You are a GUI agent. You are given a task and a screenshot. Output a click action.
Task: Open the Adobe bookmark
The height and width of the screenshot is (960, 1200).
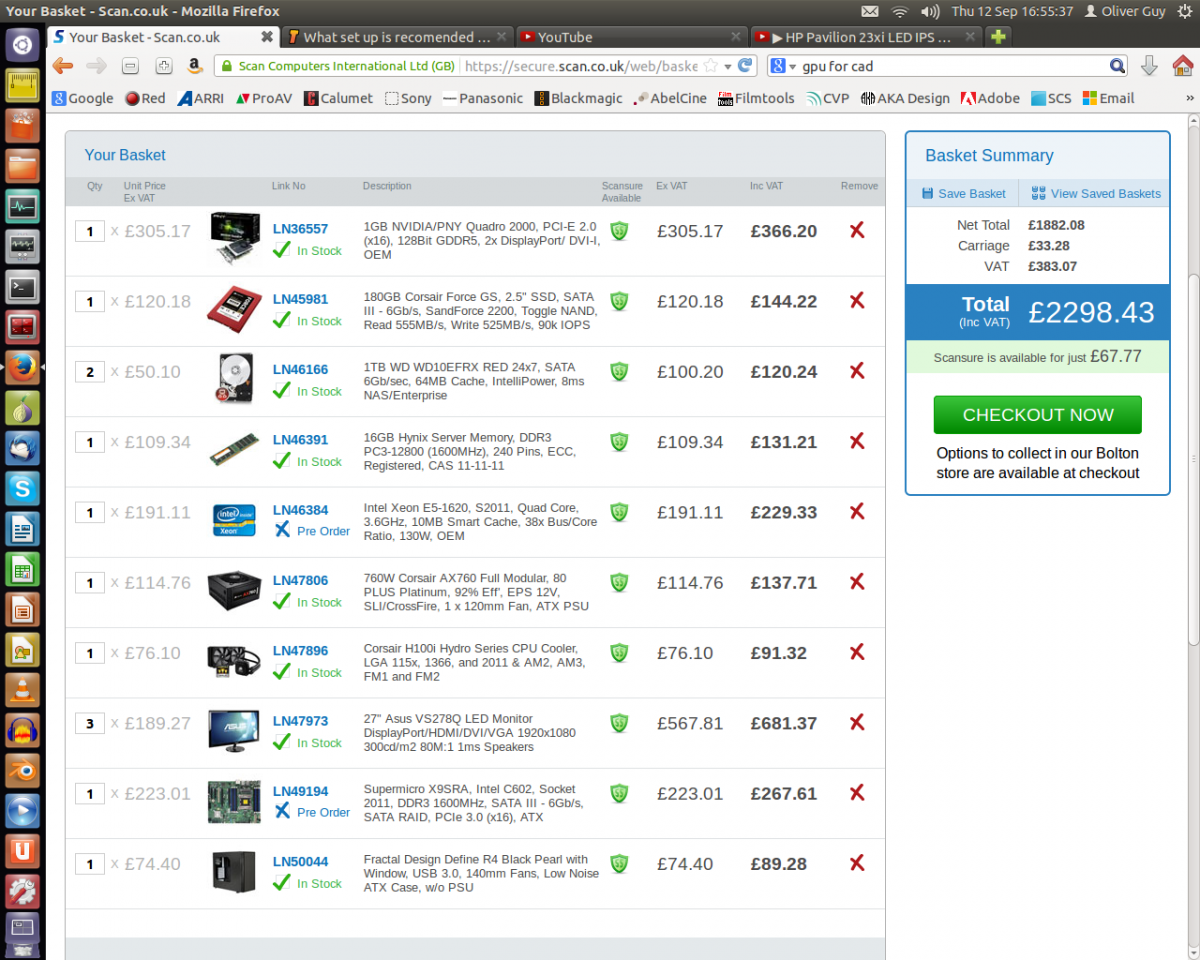pyautogui.click(x=990, y=98)
